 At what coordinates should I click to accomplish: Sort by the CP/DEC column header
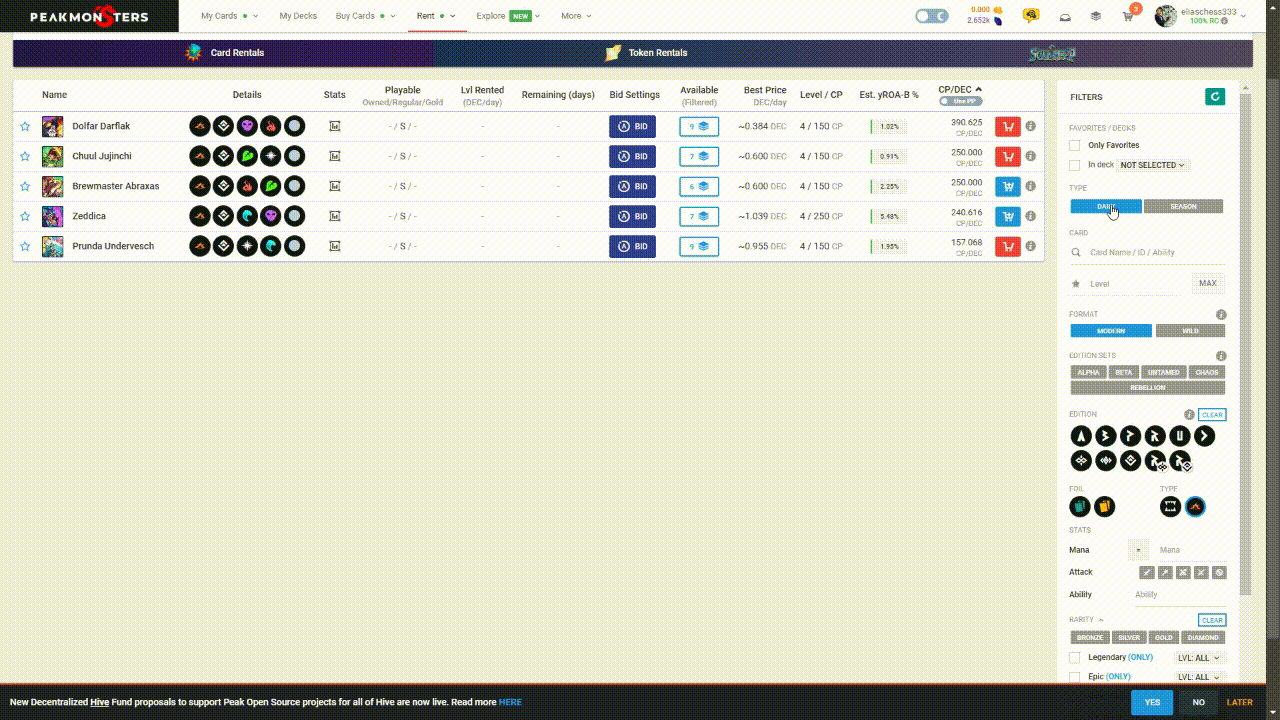960,90
